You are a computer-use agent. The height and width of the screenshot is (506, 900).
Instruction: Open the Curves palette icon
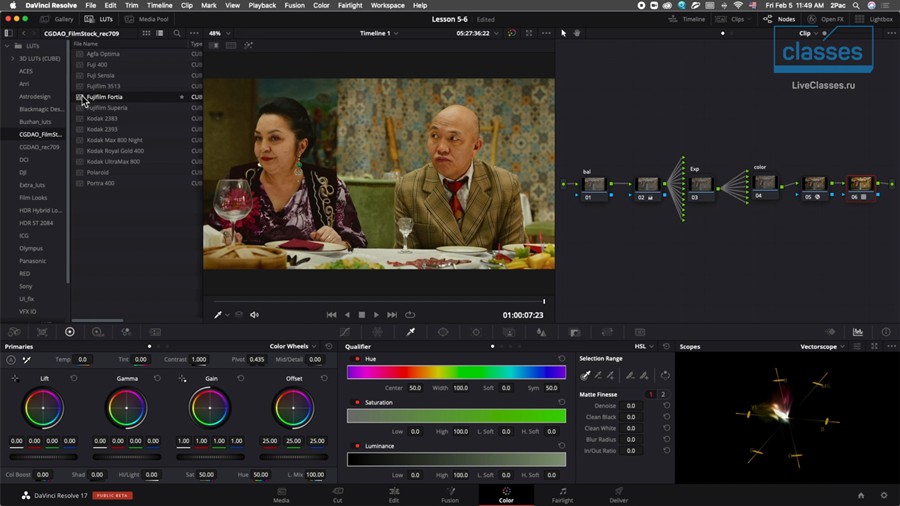[x=345, y=332]
